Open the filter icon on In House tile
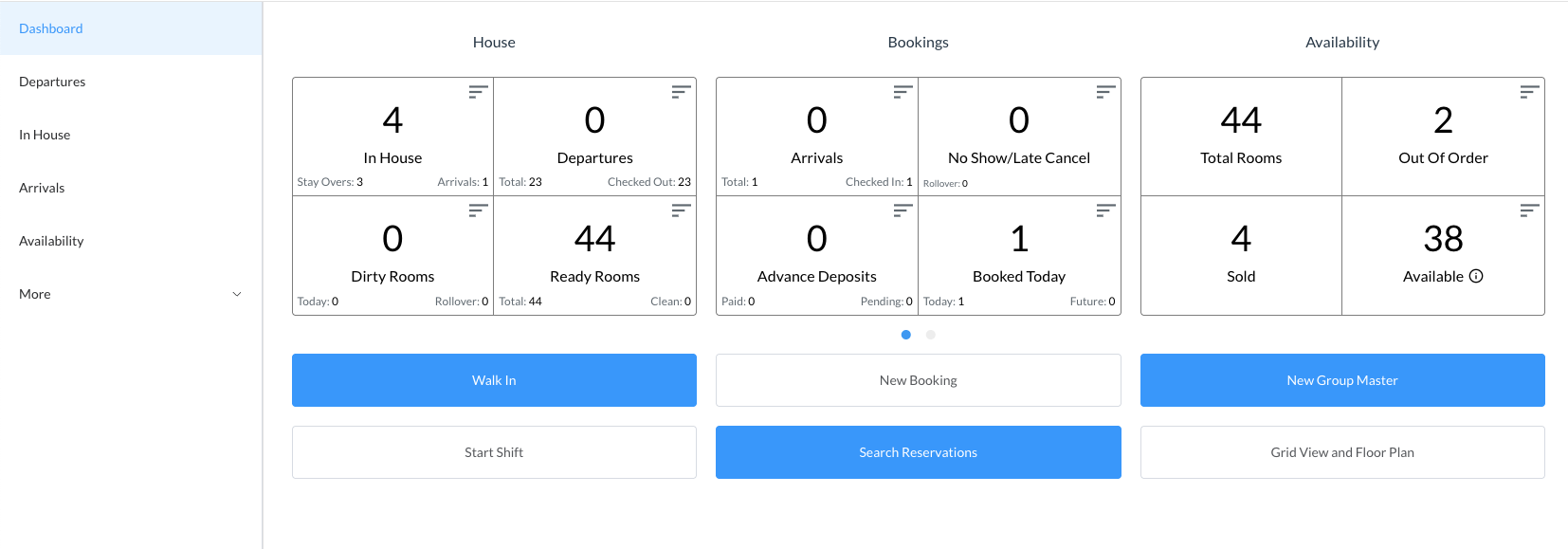 coord(478,92)
